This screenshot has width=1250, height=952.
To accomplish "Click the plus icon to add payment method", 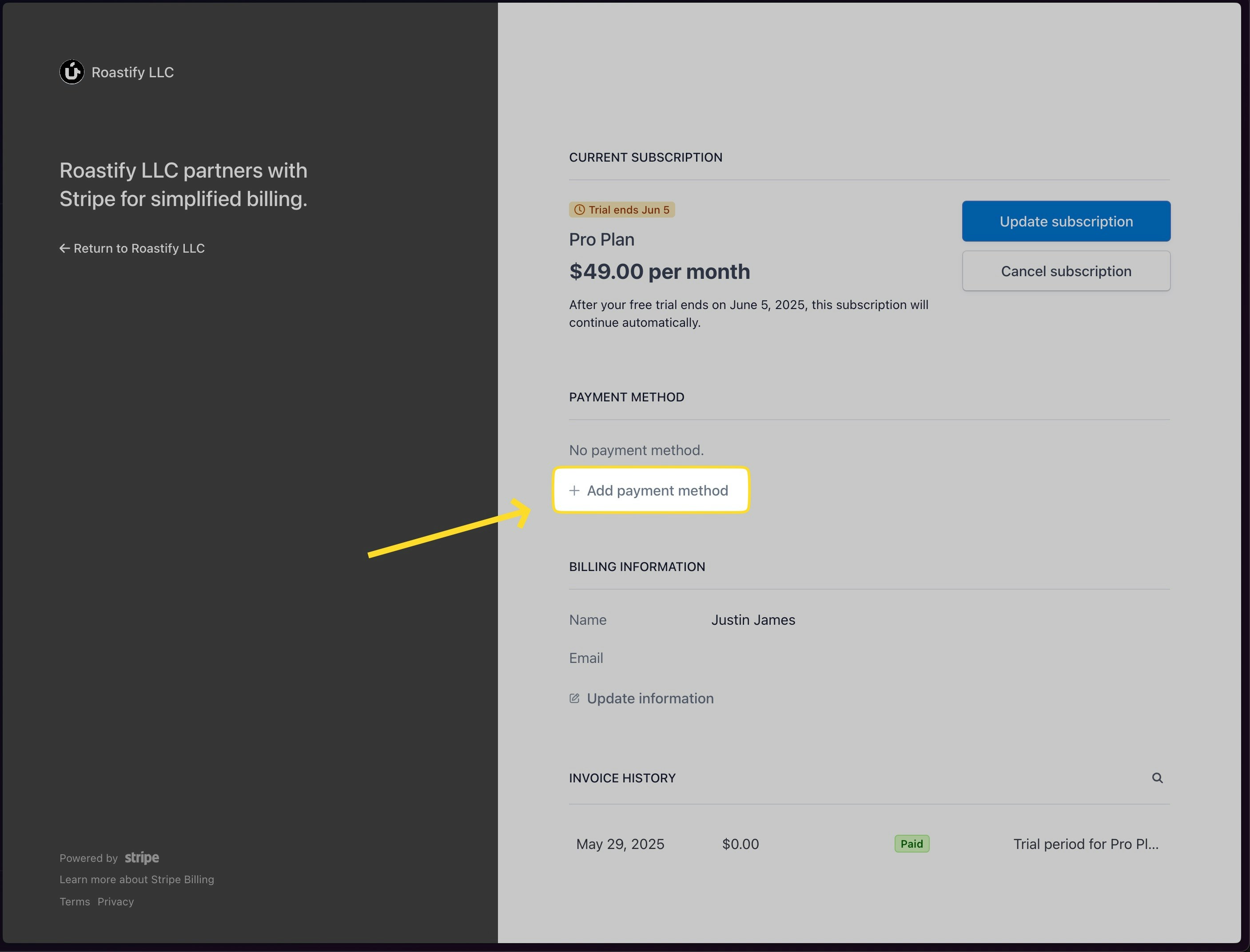I will coord(574,490).
